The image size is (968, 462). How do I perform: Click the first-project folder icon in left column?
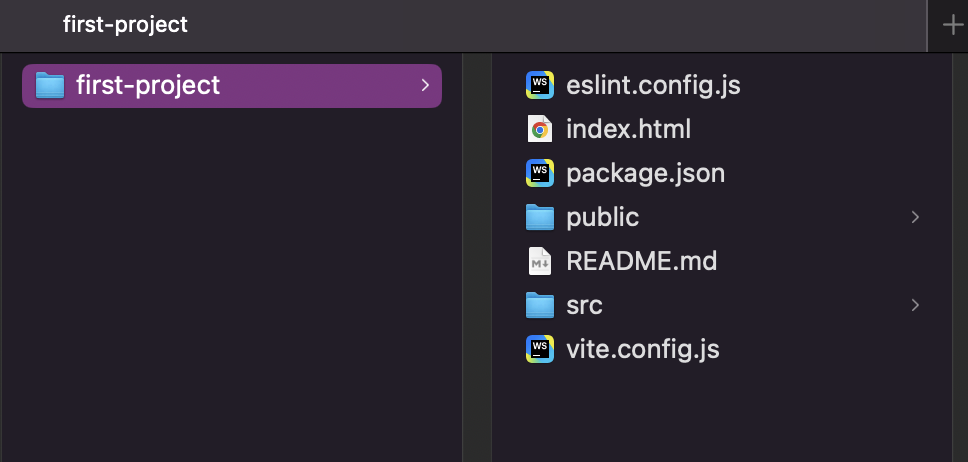[x=50, y=85]
